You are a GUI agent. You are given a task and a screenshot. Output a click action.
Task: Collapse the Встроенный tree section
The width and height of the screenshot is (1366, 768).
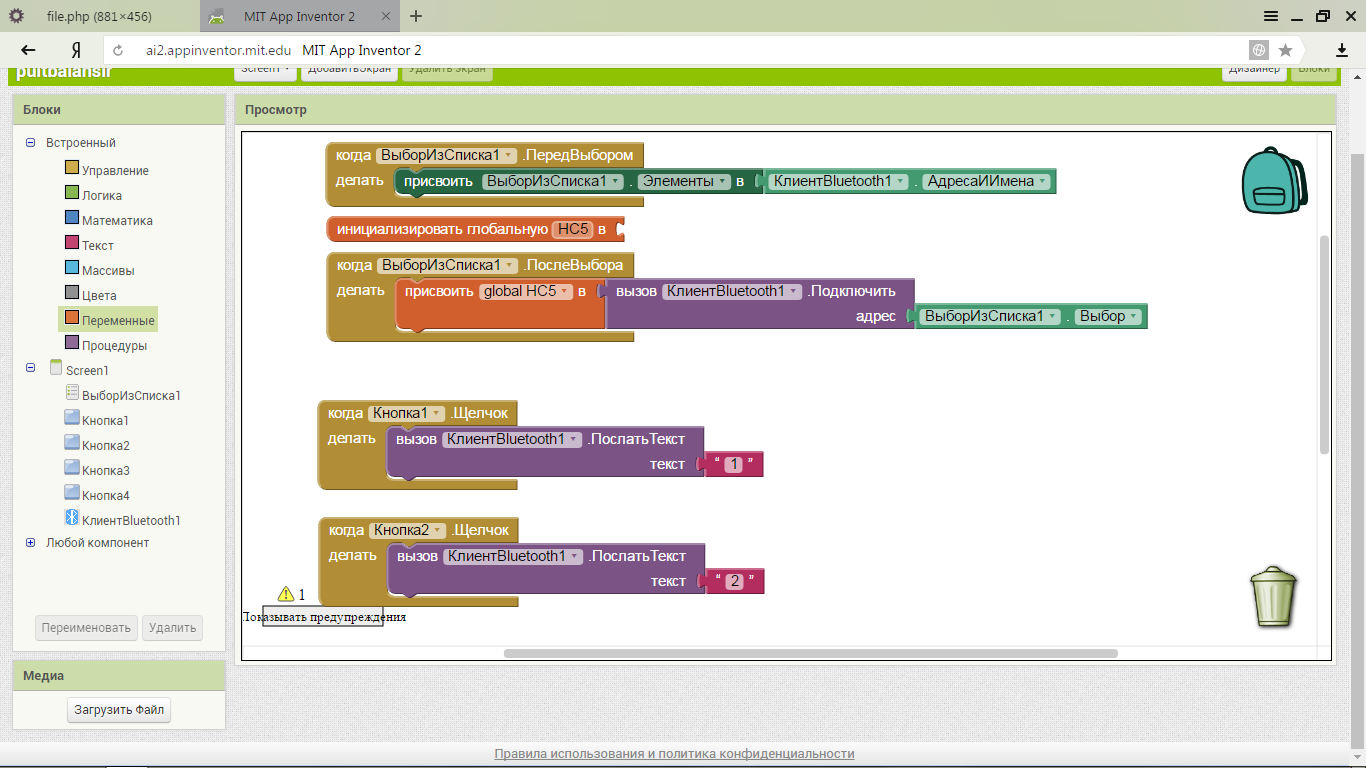coord(30,143)
